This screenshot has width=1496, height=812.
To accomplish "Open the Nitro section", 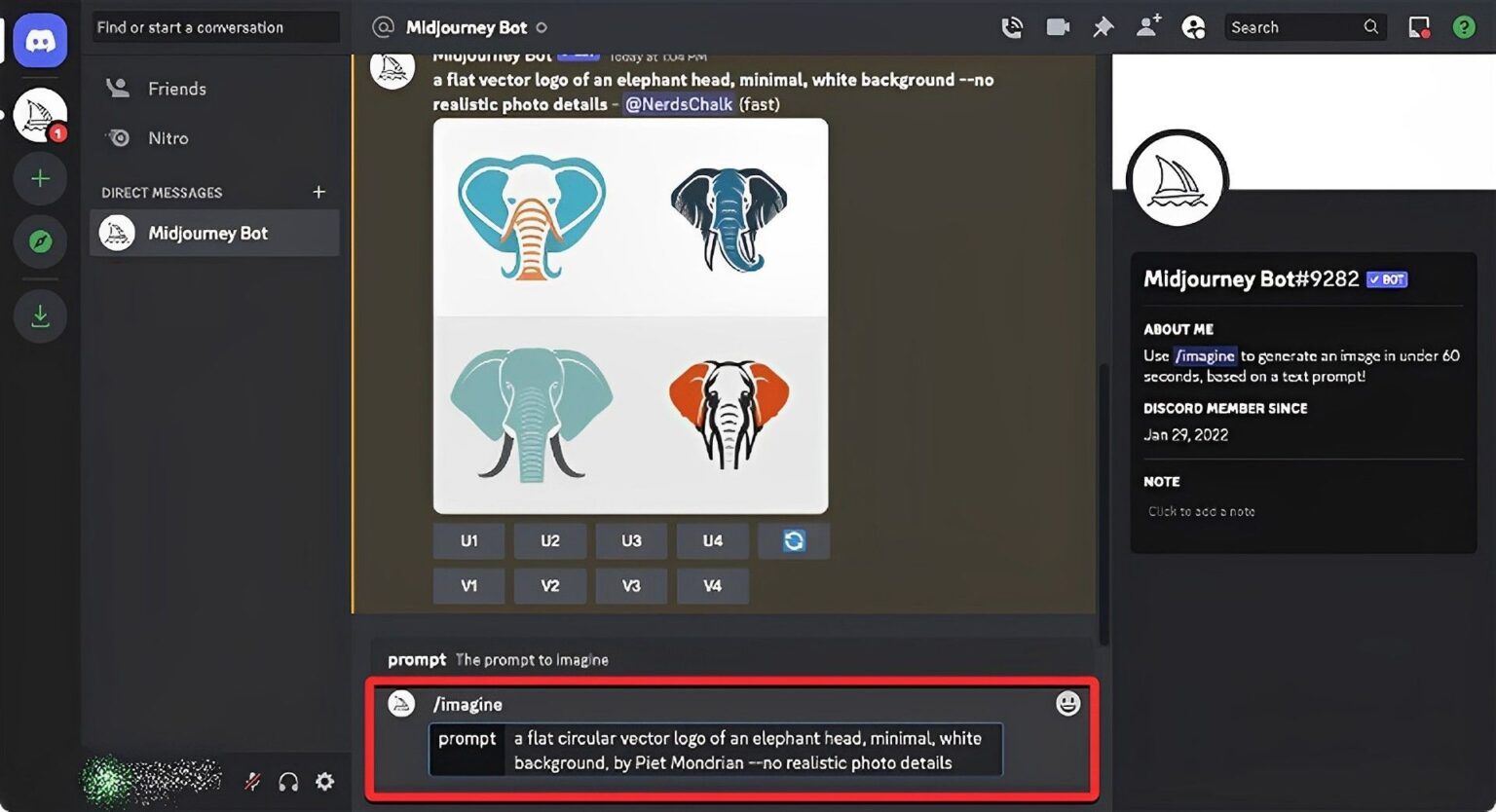I will pyautogui.click(x=168, y=137).
